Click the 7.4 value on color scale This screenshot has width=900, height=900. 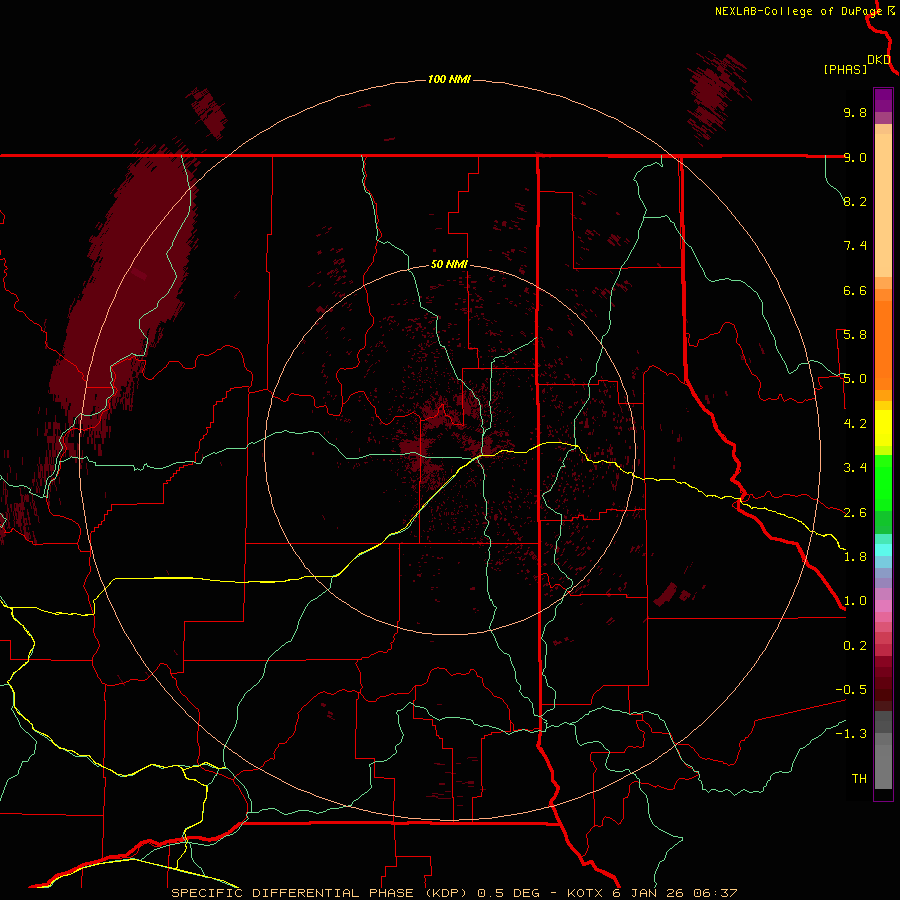tap(855, 246)
